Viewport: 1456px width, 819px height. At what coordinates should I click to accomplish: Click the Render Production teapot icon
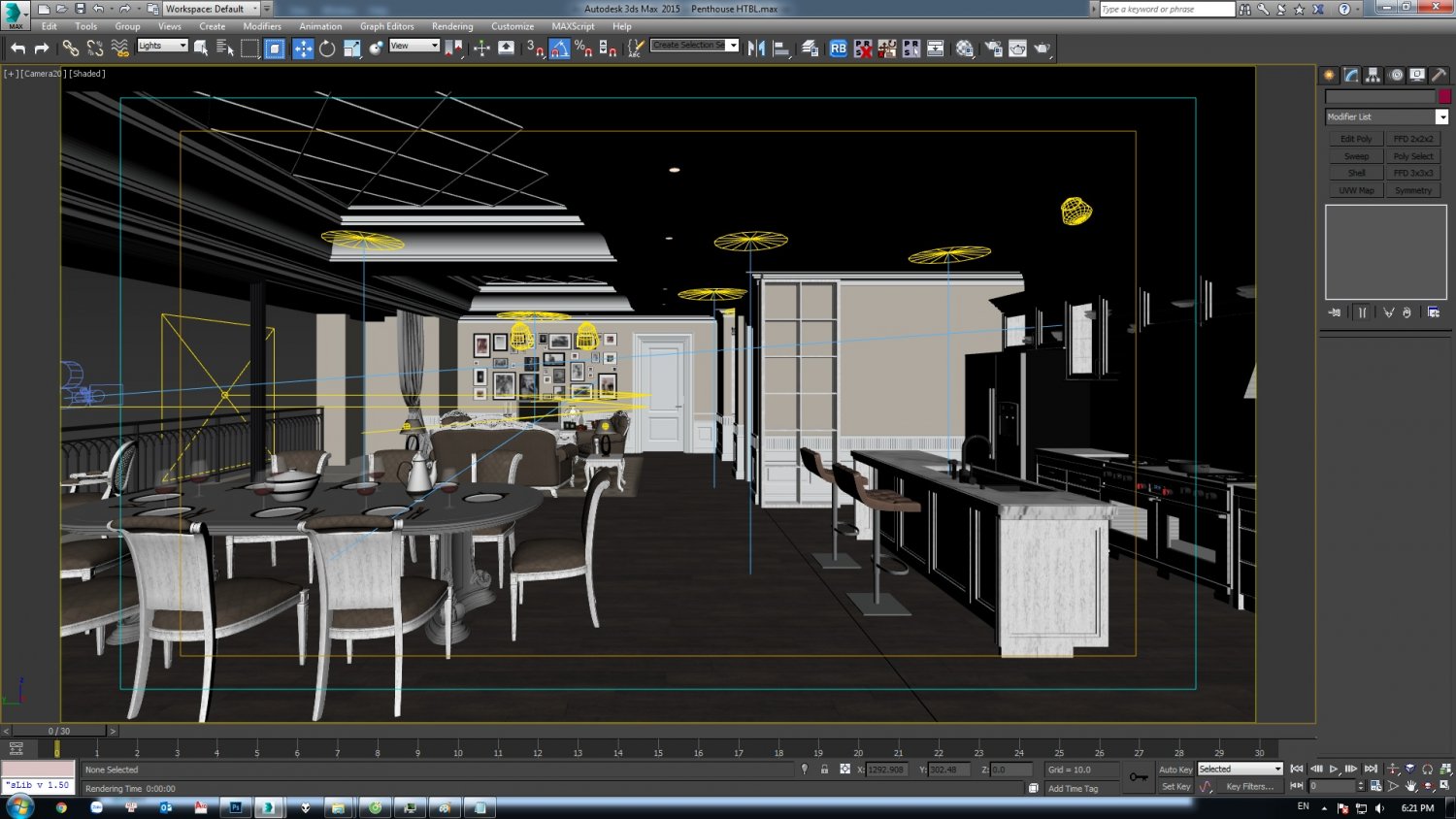(x=1044, y=47)
